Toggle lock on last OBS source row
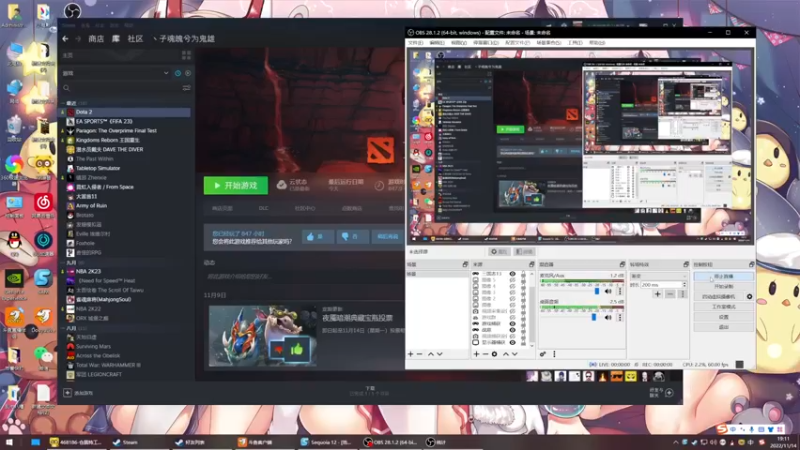The image size is (800, 450). tap(523, 342)
